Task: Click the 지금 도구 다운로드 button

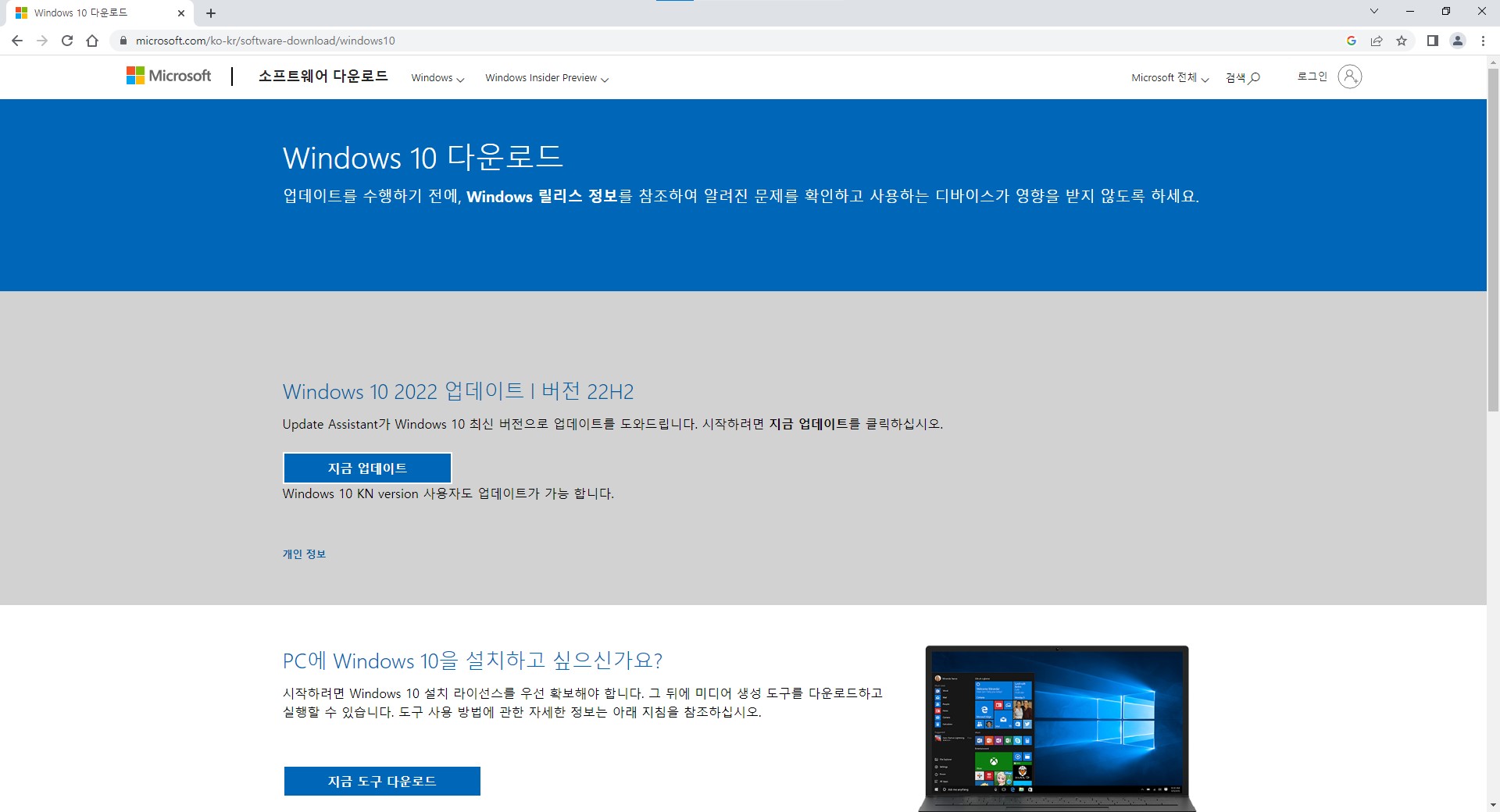Action: [x=382, y=781]
